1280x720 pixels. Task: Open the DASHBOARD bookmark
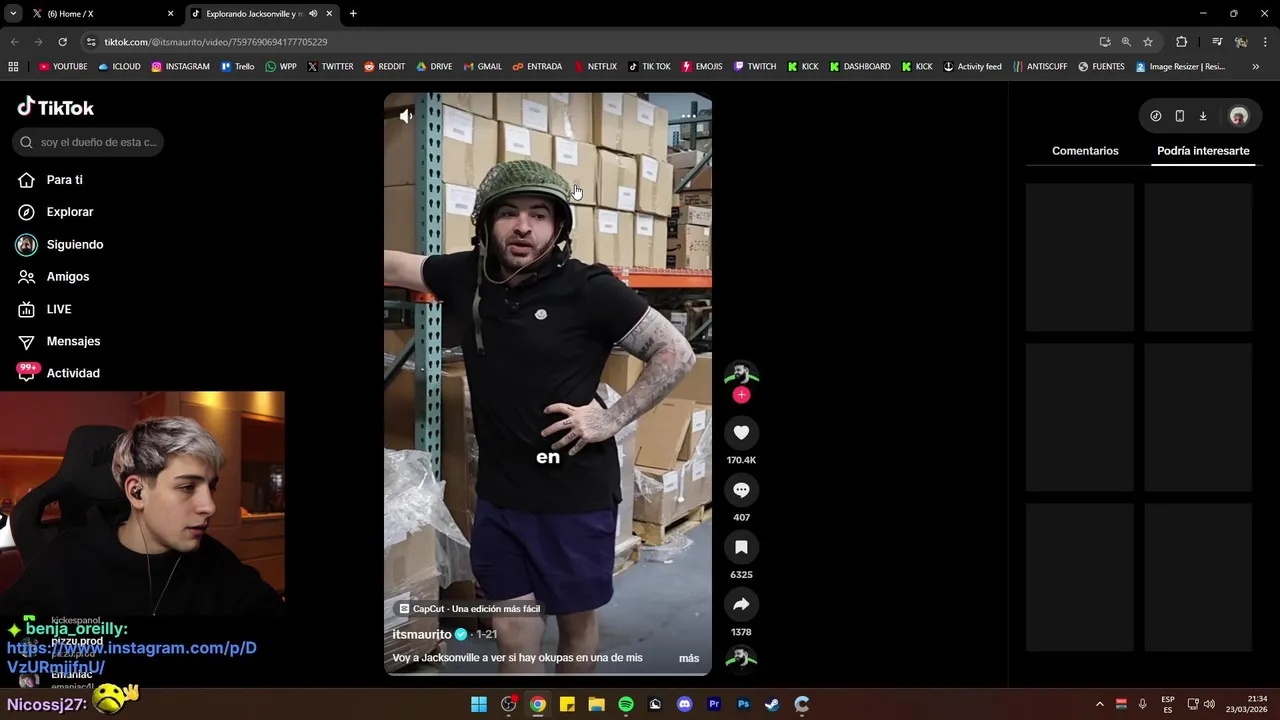pos(860,67)
